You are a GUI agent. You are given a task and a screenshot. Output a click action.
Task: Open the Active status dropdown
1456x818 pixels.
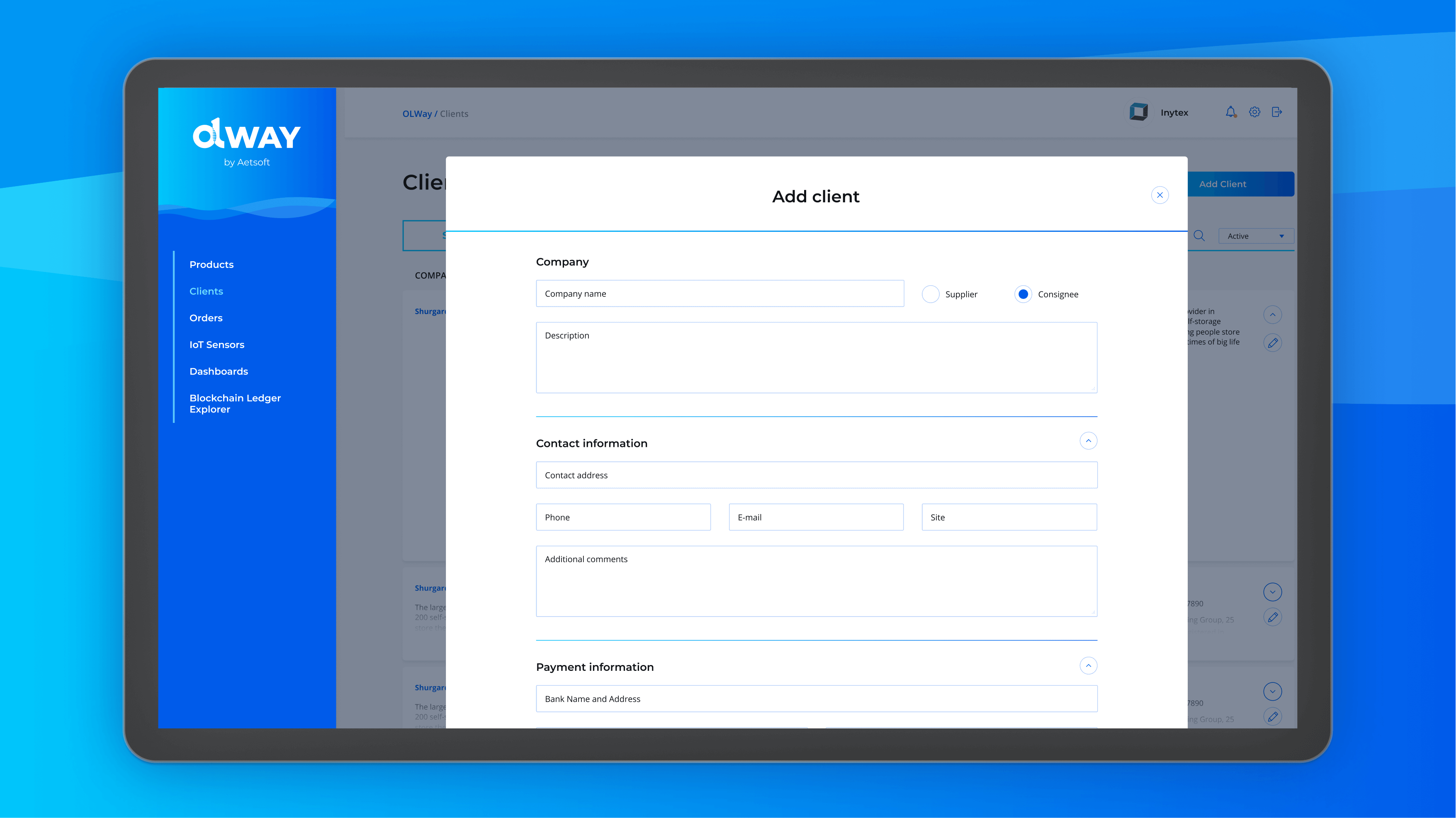coord(1255,236)
